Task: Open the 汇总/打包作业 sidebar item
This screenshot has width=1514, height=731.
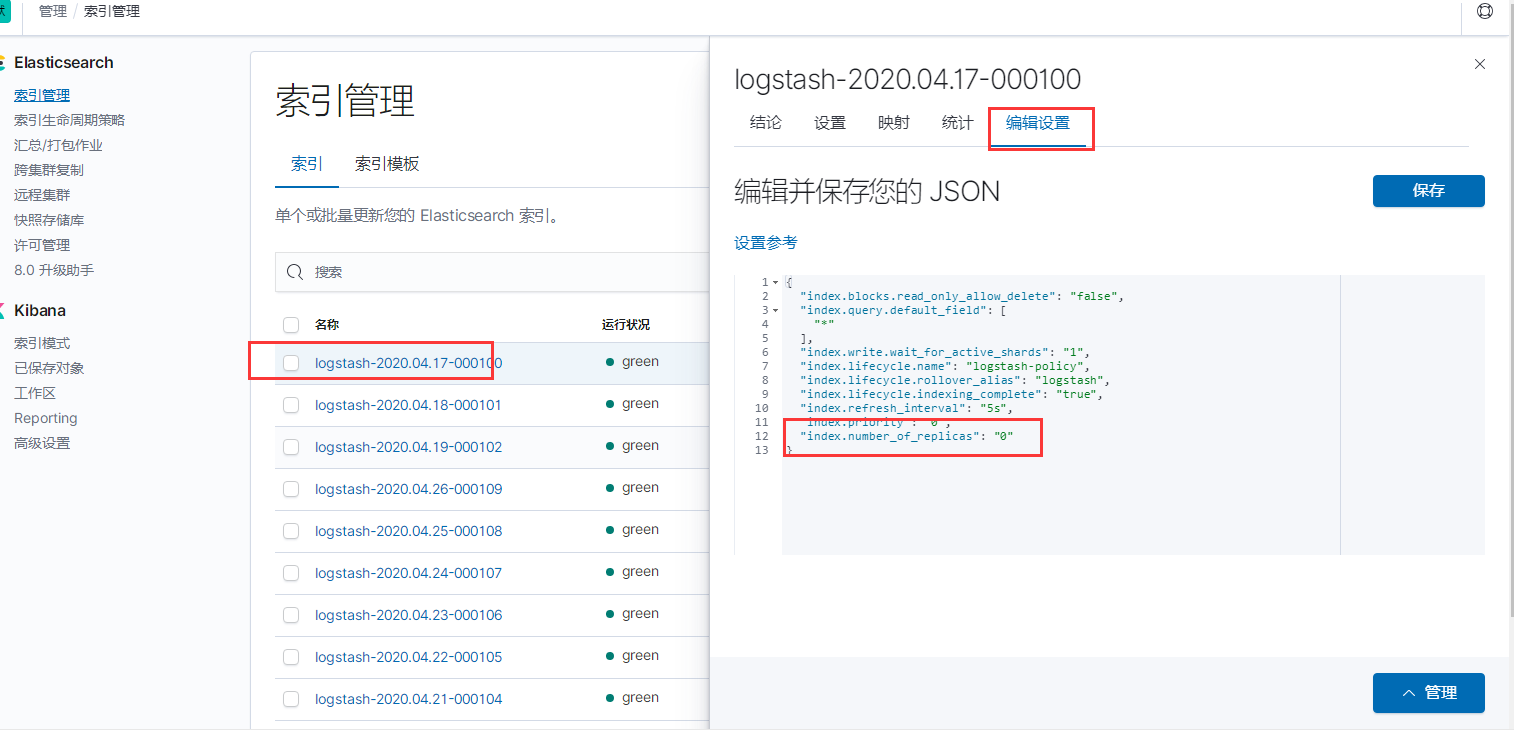Action: tap(58, 145)
